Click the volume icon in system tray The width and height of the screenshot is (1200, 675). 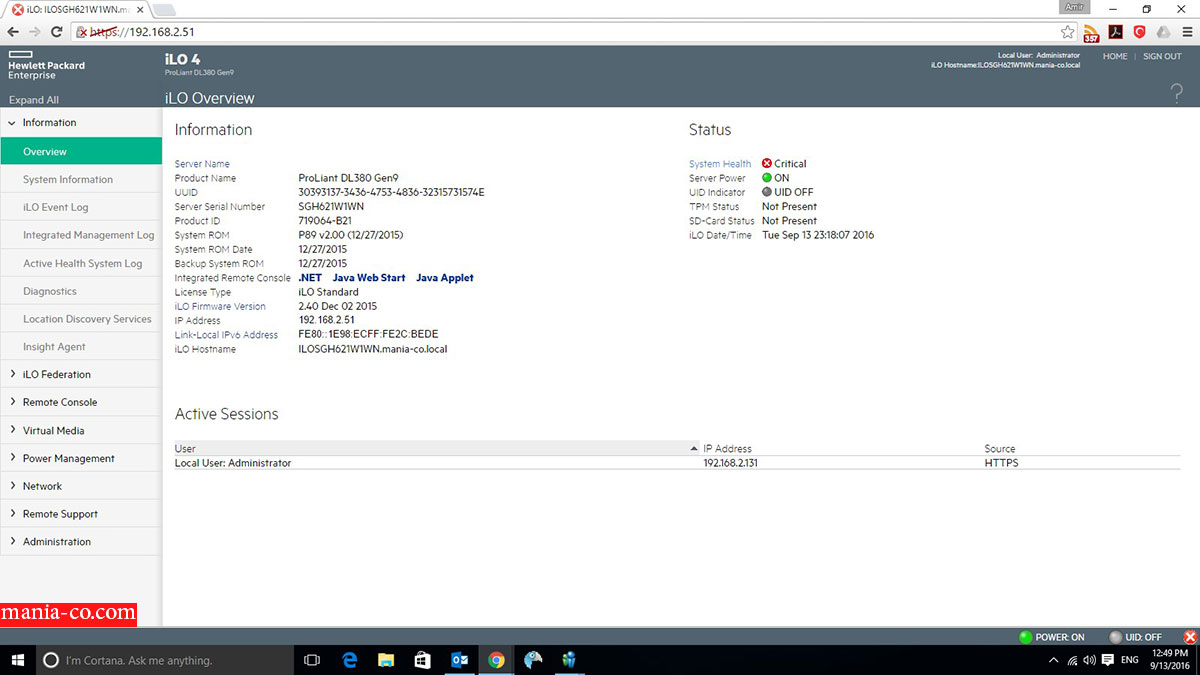tap(1090, 660)
